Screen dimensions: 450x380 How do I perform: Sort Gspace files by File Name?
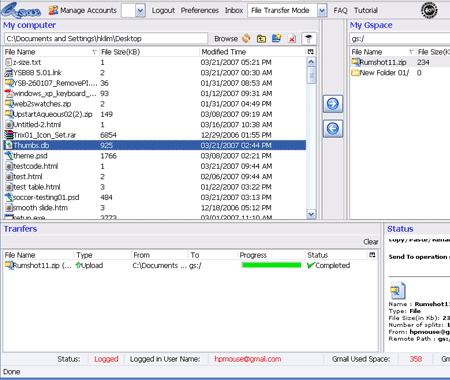[x=383, y=52]
